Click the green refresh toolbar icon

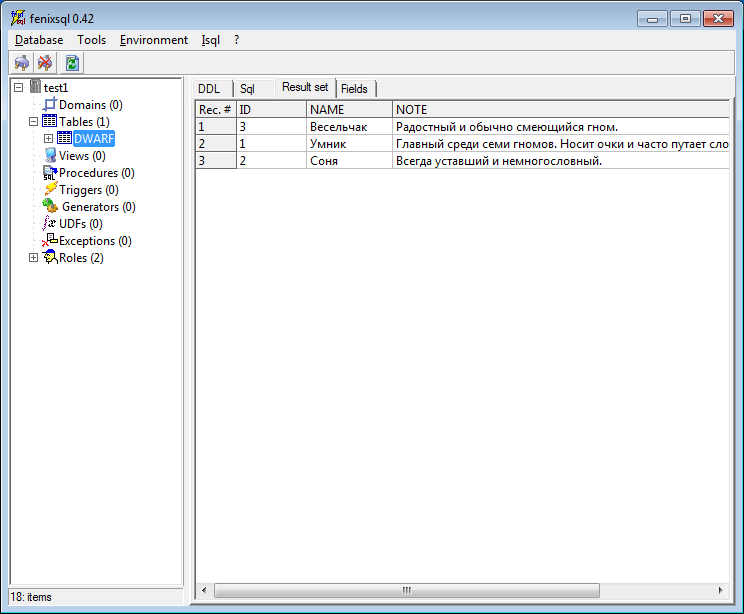coord(72,63)
